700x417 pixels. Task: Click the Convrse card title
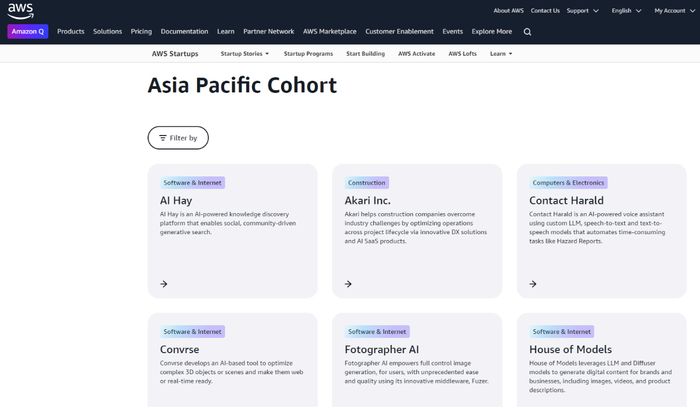click(179, 350)
